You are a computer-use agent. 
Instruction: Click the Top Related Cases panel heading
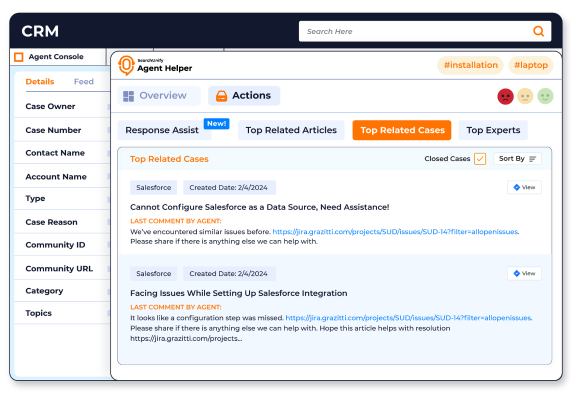169,159
